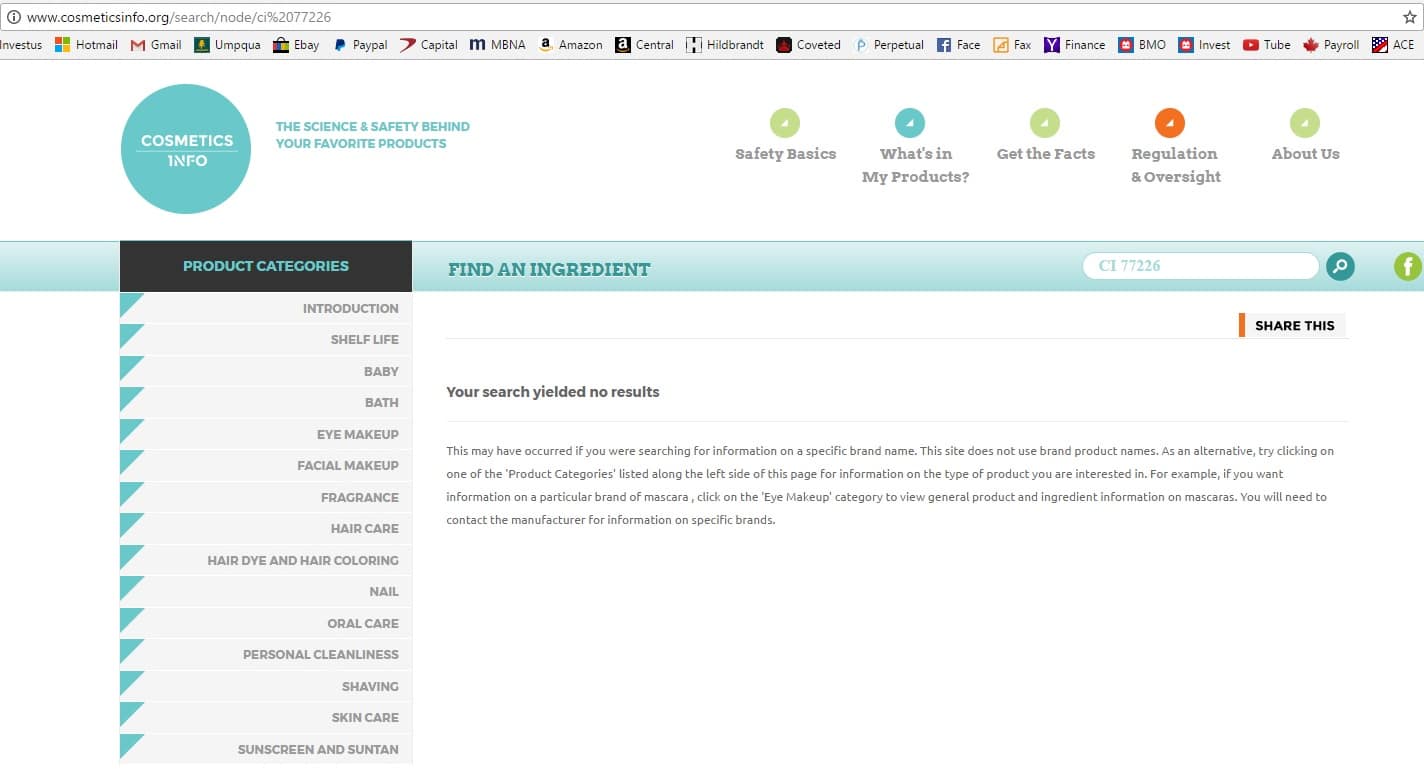Open the green Facebook icon
This screenshot has height=784, width=1424.
pyautogui.click(x=1408, y=266)
